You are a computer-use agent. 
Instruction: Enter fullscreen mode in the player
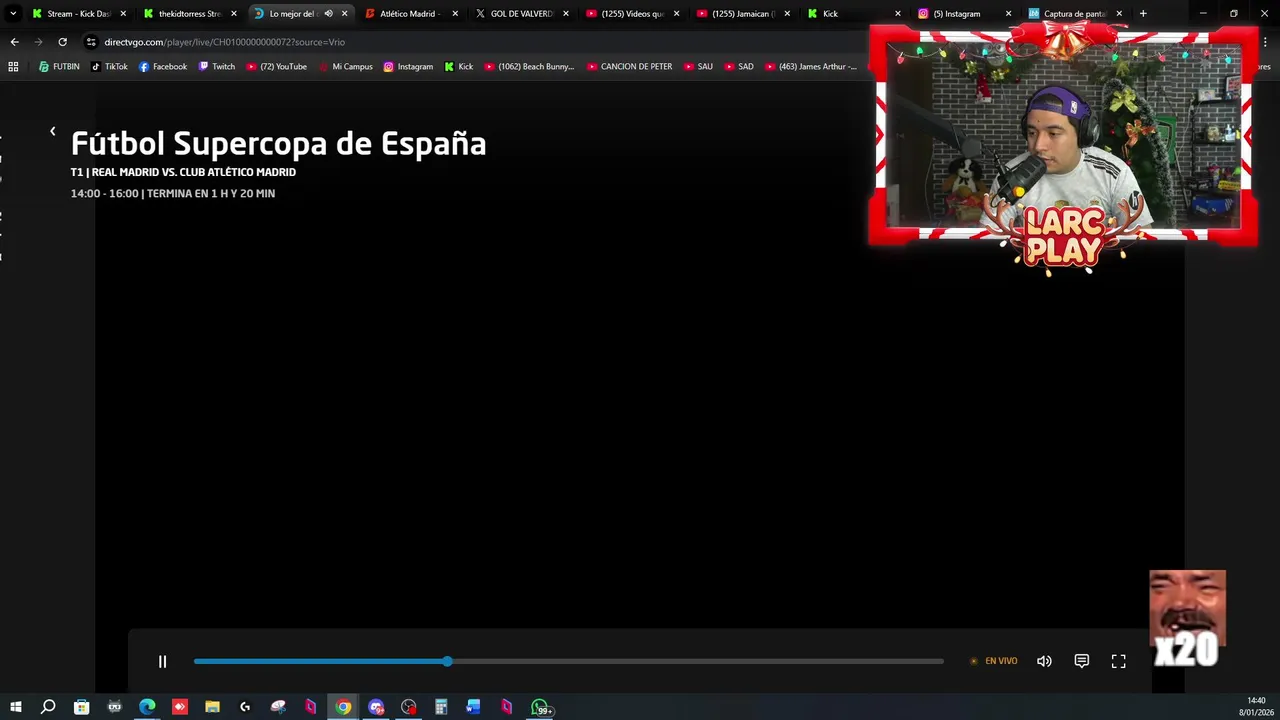tap(1118, 661)
